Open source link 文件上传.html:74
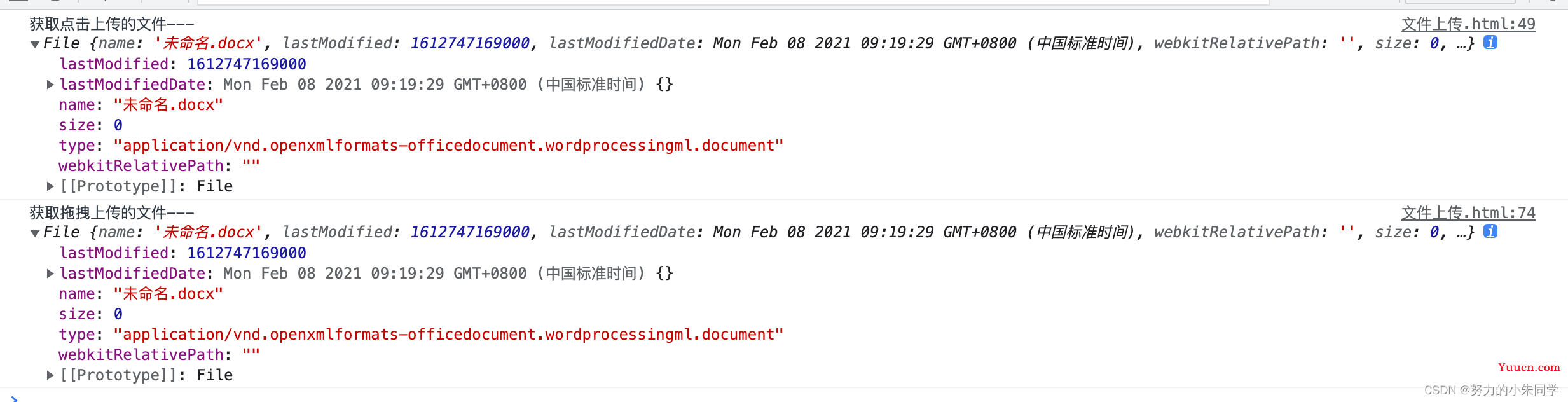Screen dimensions: 1568x402 click(1468, 213)
